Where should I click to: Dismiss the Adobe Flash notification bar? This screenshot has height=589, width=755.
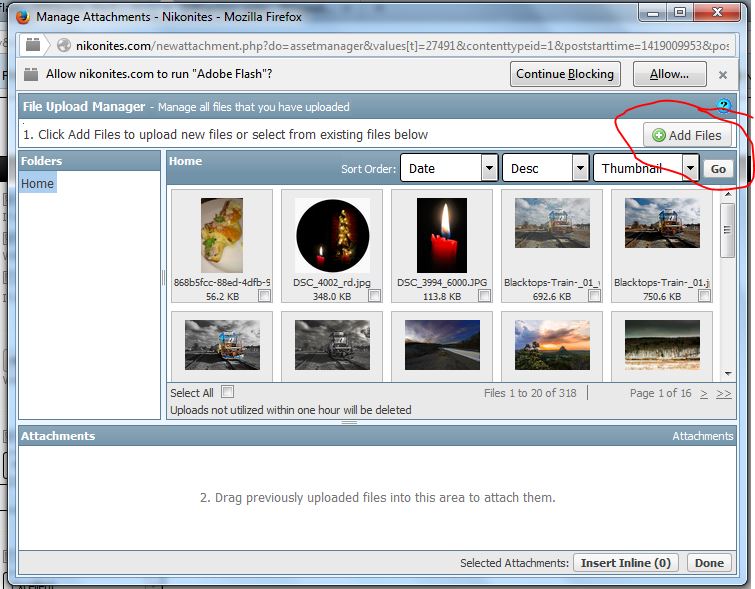pyautogui.click(x=723, y=74)
